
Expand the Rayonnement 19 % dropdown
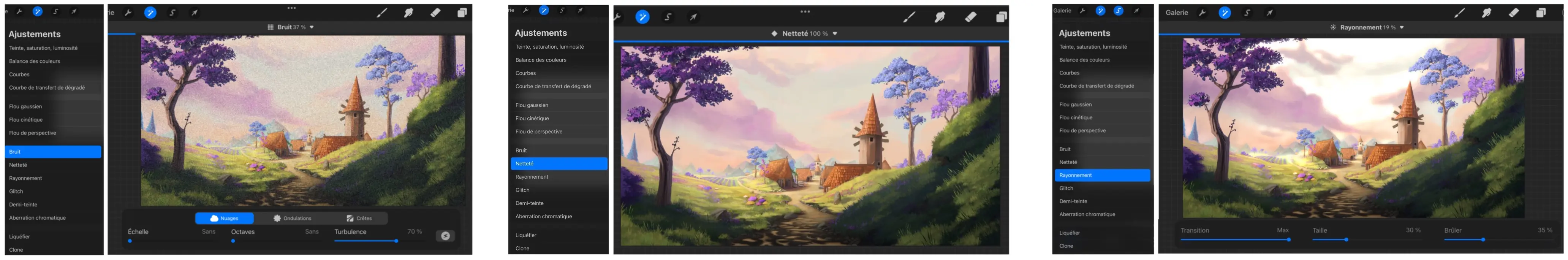[1402, 27]
